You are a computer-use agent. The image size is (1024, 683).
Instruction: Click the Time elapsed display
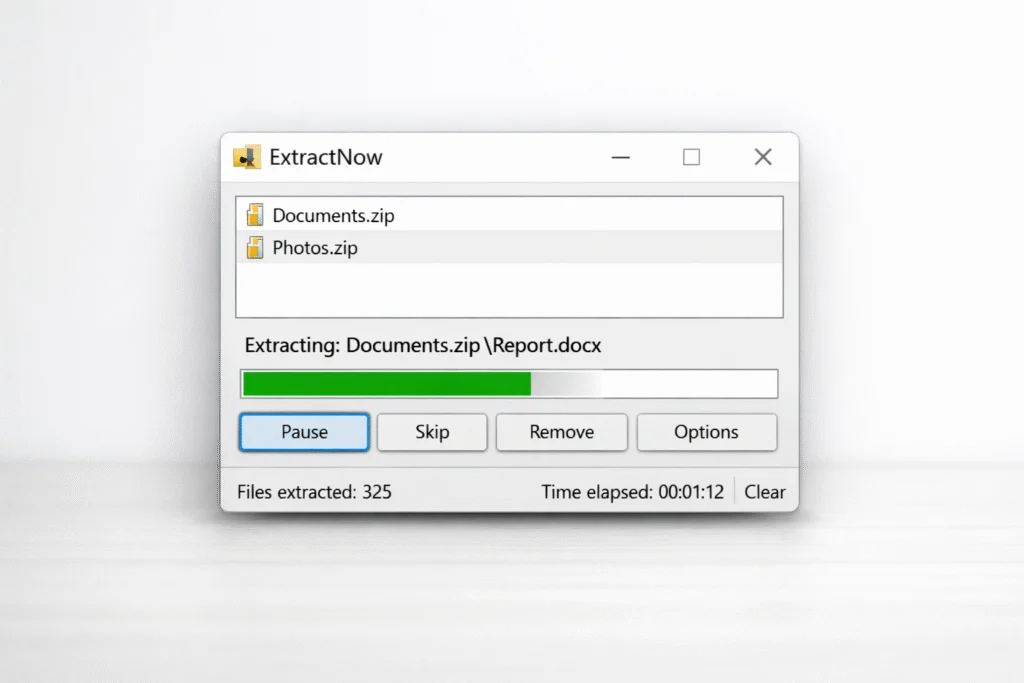633,491
